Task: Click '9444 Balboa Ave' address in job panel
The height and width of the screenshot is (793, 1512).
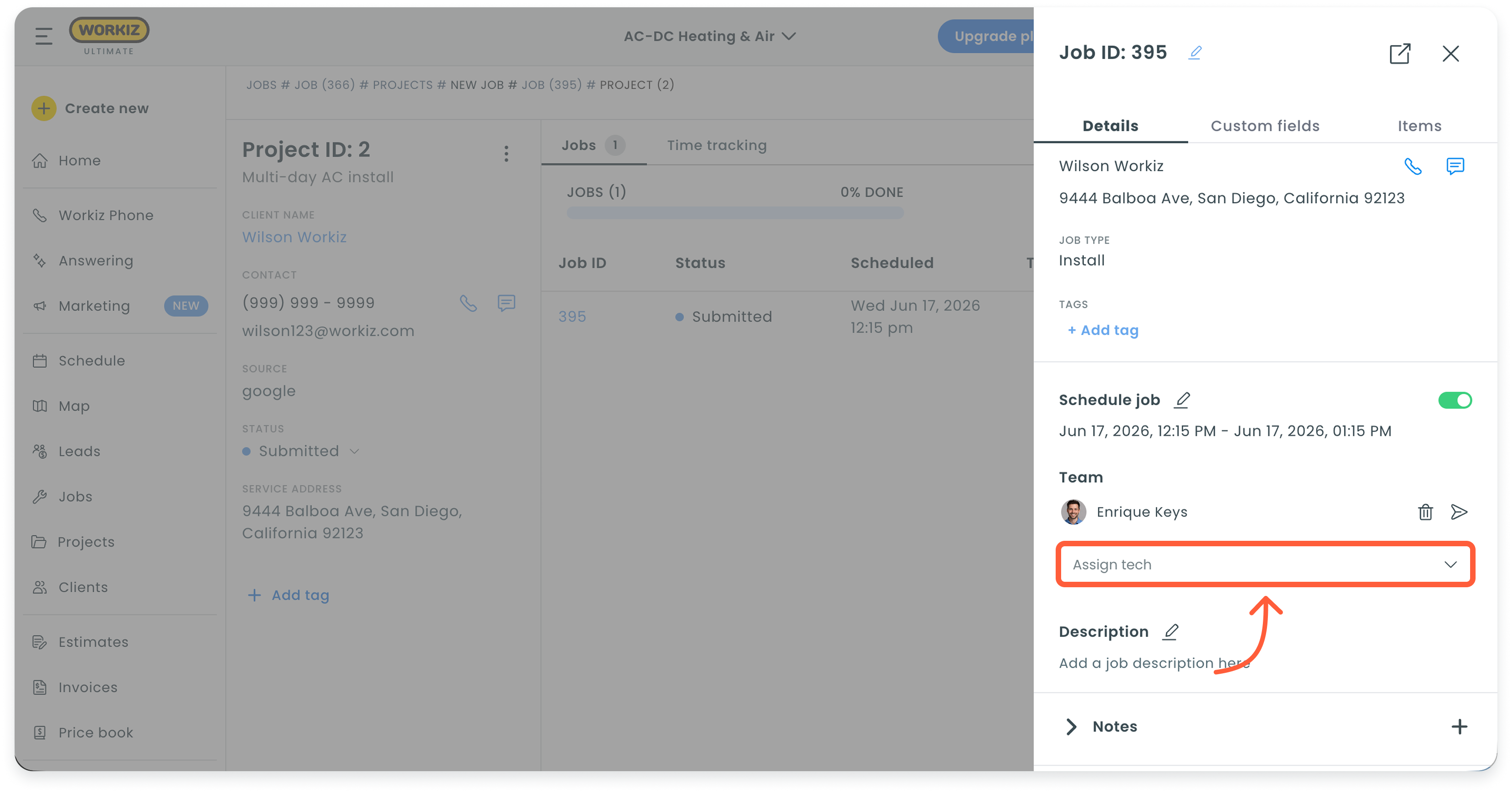Action: coord(1231,198)
